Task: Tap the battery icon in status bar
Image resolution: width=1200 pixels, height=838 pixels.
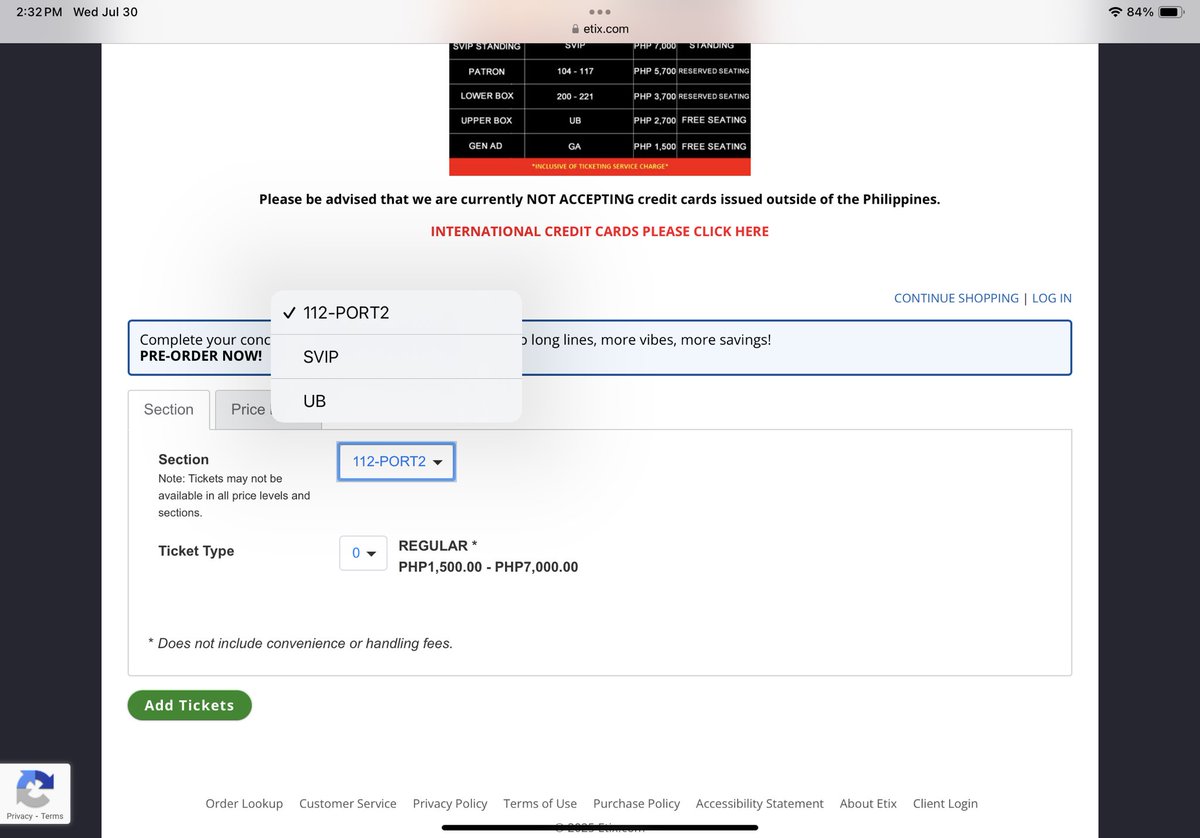Action: pos(1171,12)
